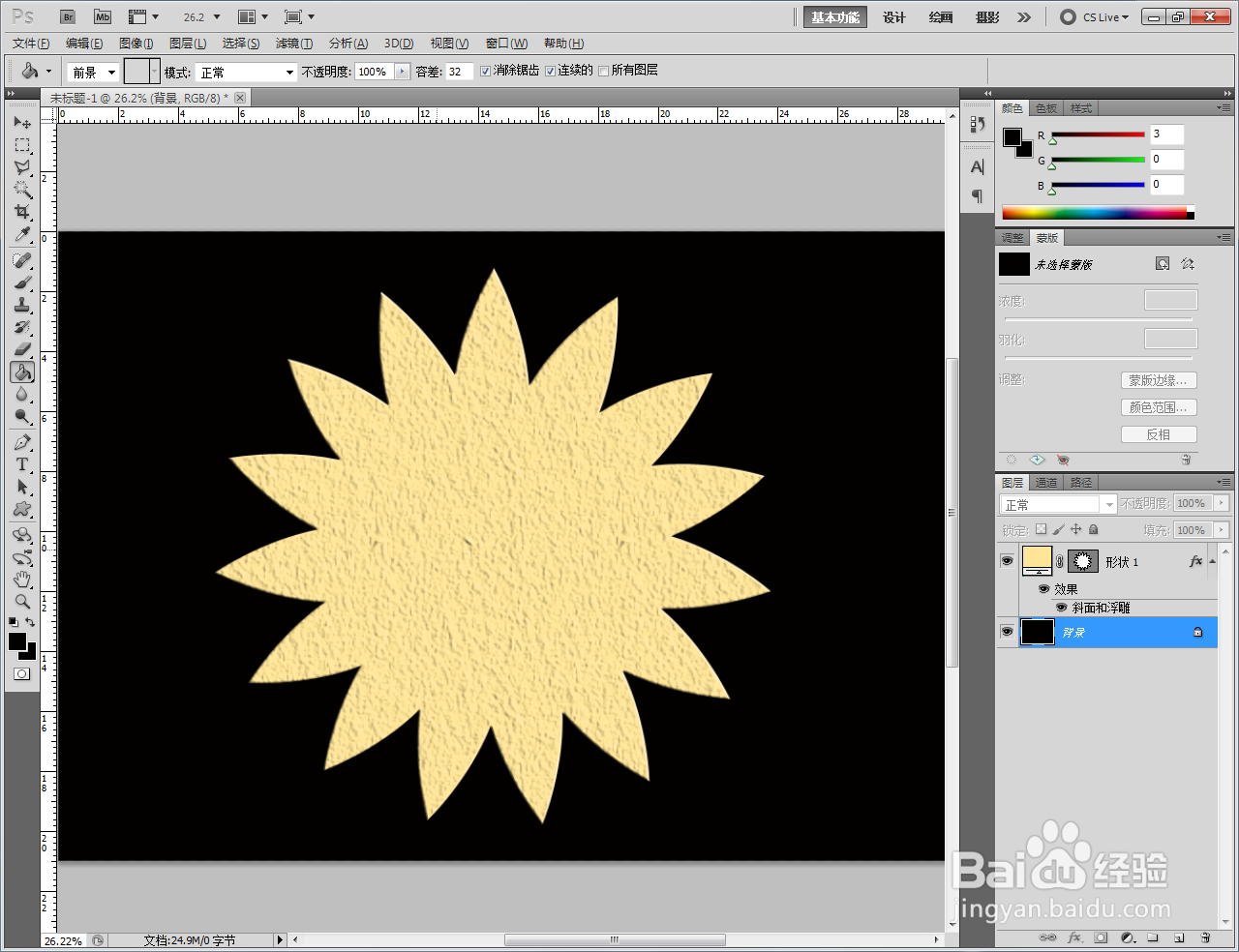Switch to the 色板 tab

(1046, 108)
